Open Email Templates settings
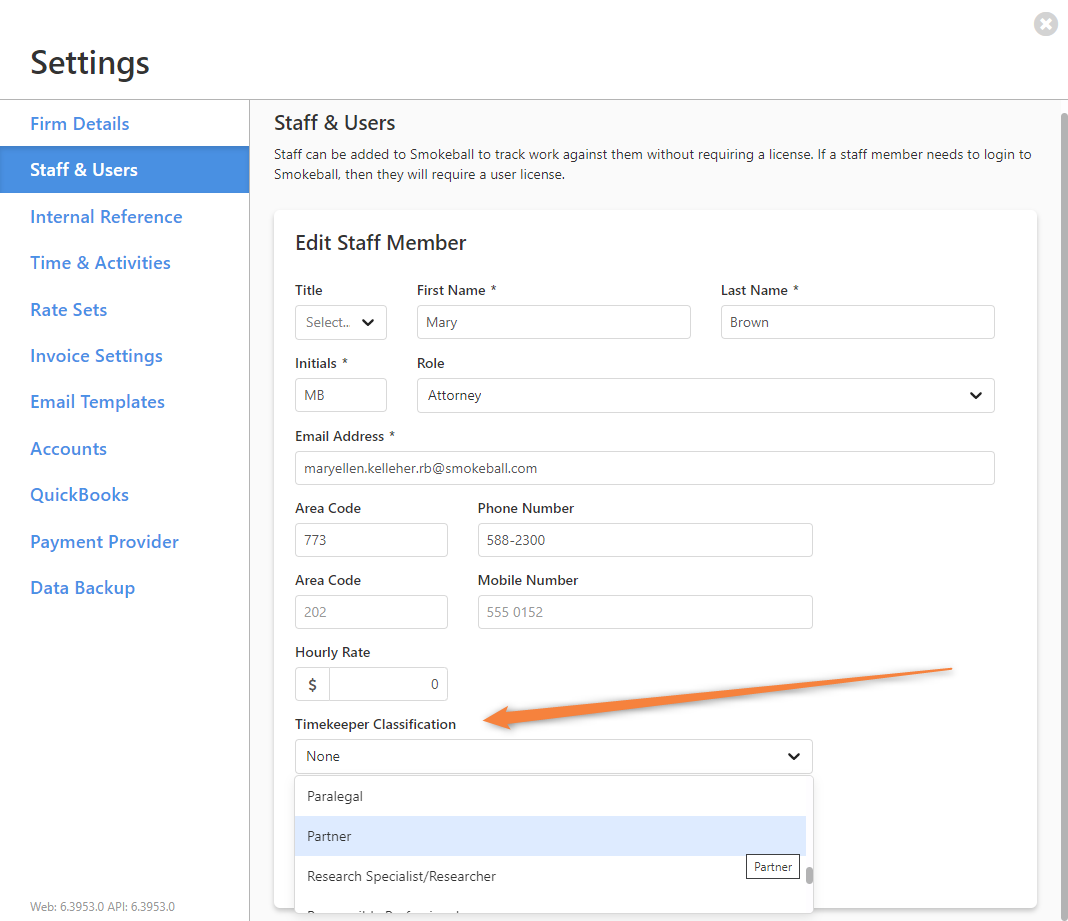 (x=97, y=401)
